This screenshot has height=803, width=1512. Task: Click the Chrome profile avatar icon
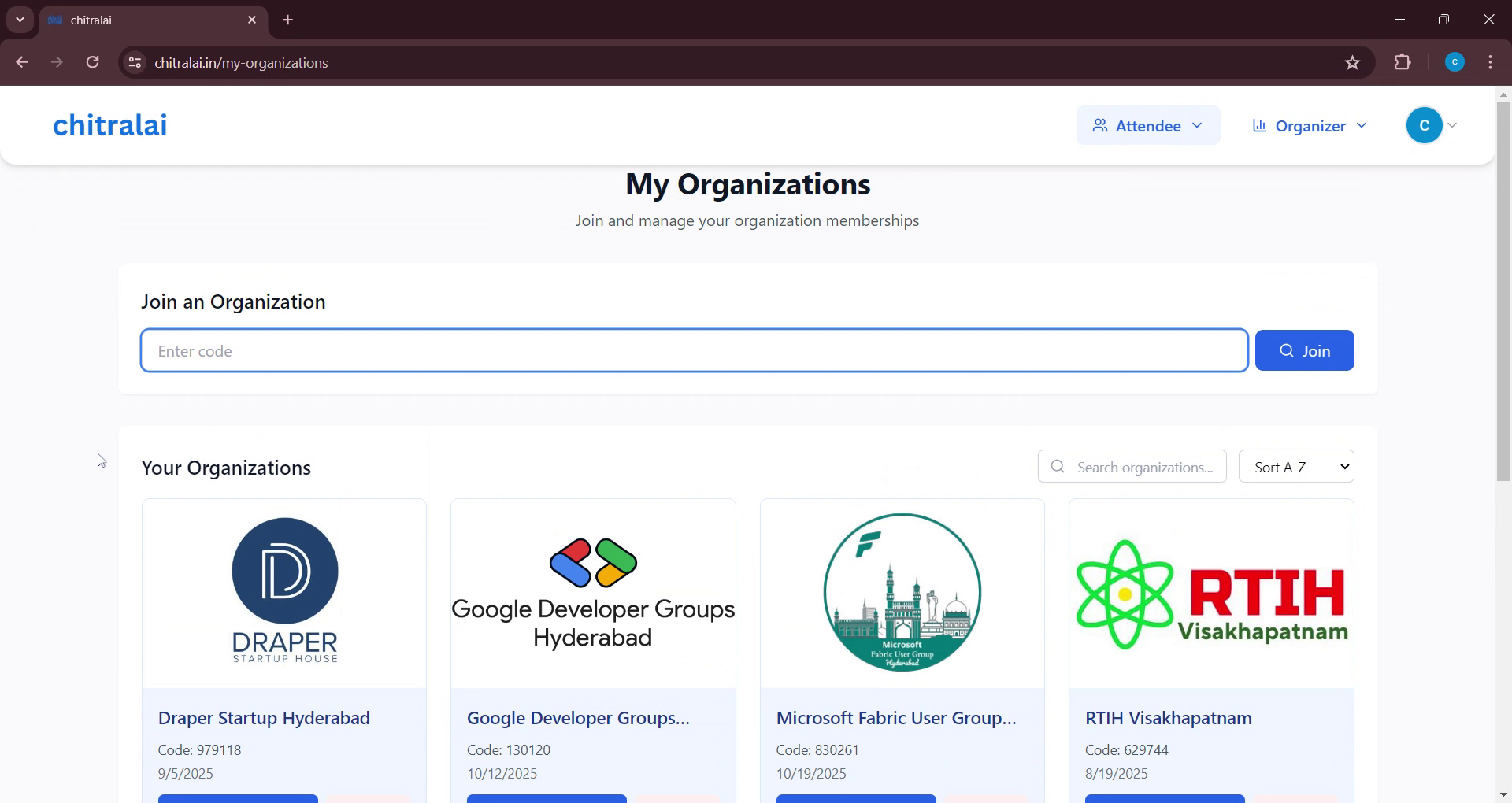(x=1454, y=62)
